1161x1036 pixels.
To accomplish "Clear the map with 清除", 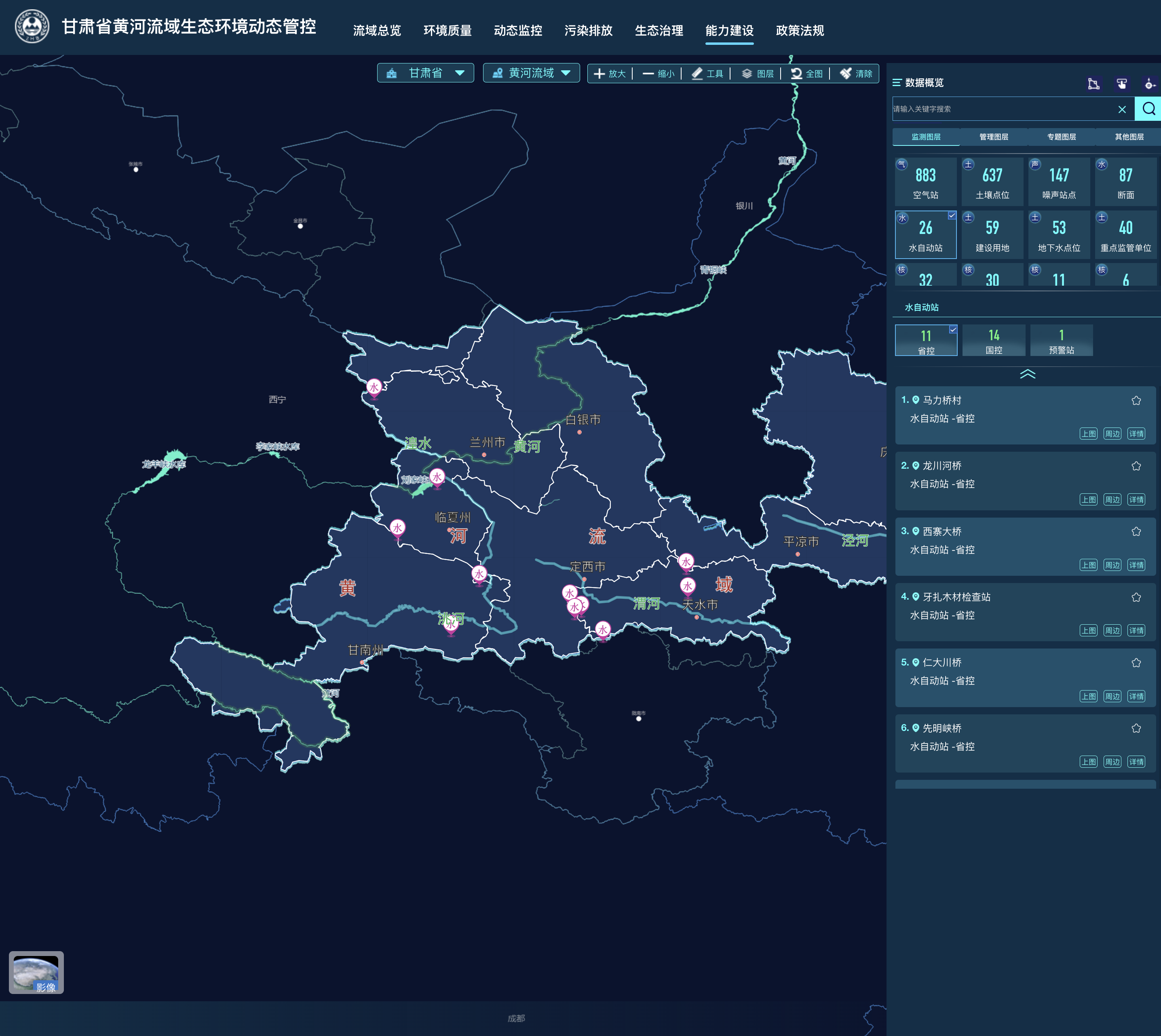I will point(856,74).
